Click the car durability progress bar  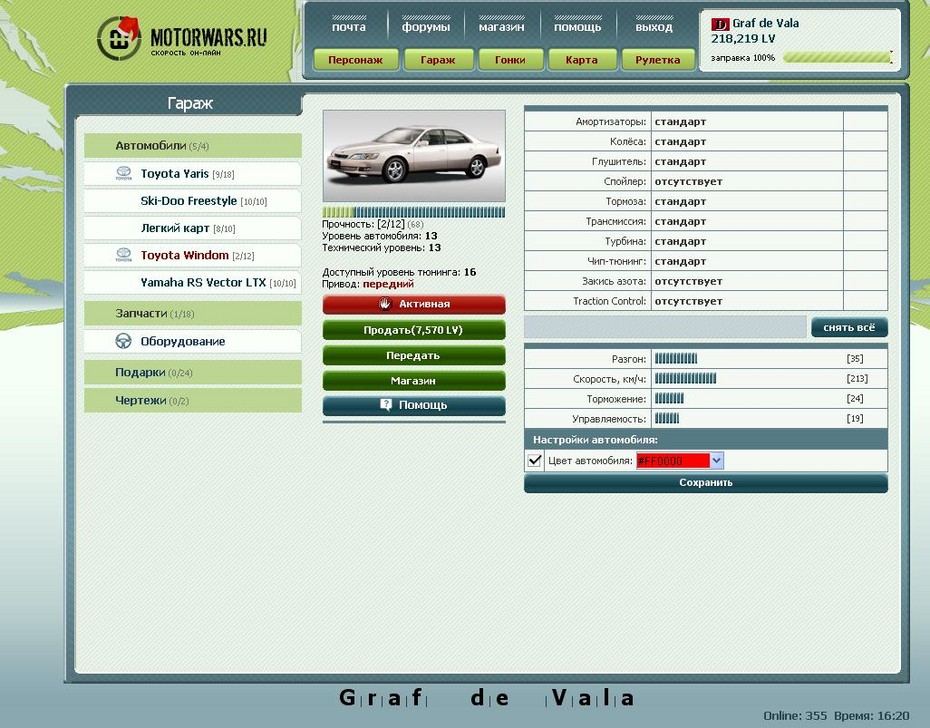pyautogui.click(x=413, y=212)
